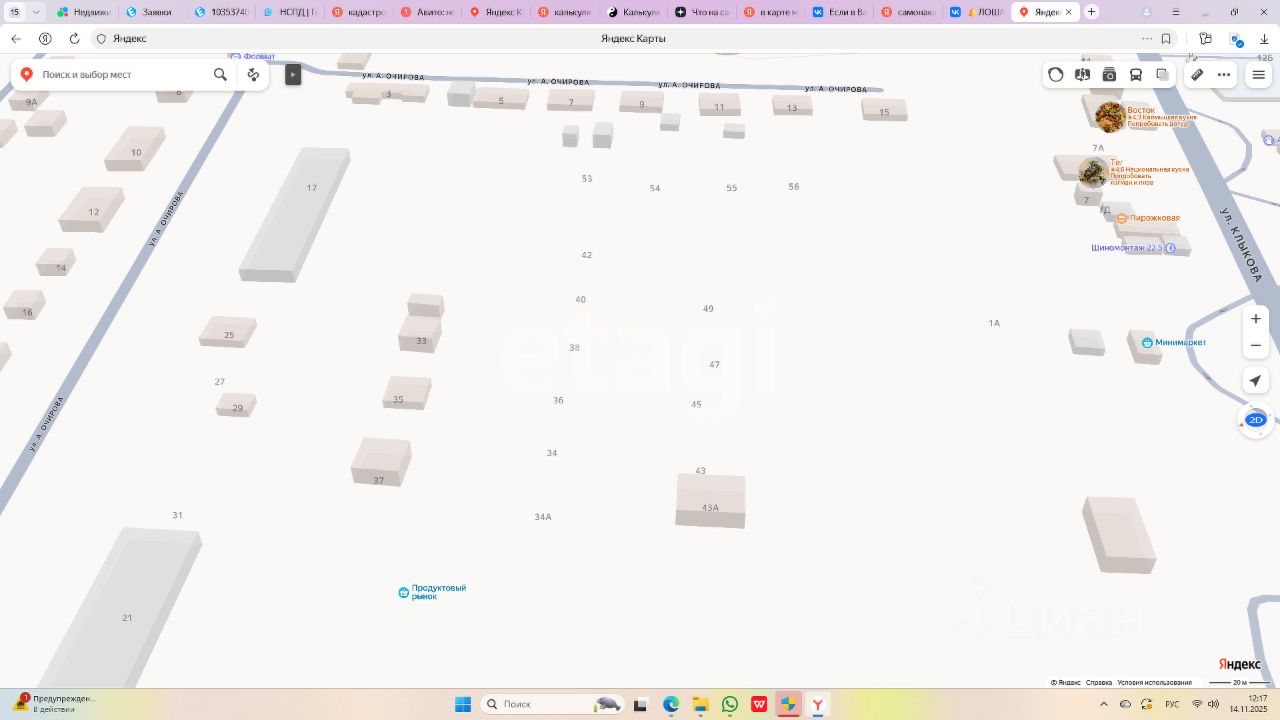The width and height of the screenshot is (1280, 720).
Task: Click house number 43А on the map
Action: point(710,508)
